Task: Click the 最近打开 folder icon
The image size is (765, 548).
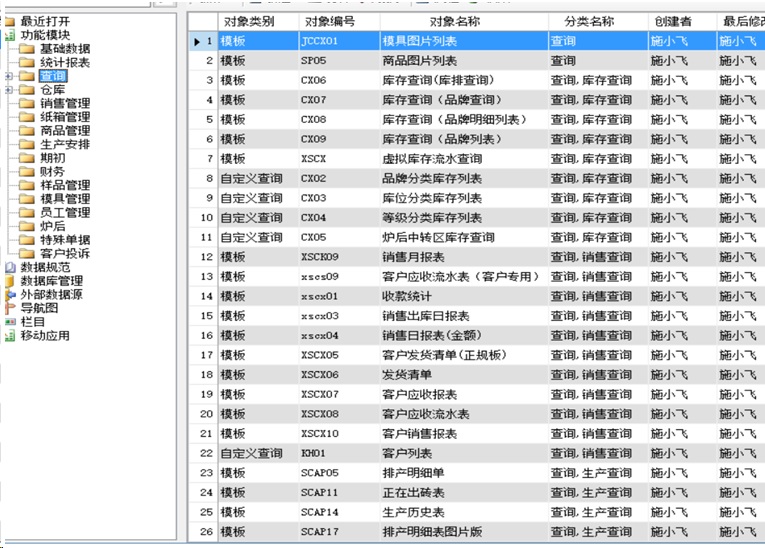Action: 10,21
